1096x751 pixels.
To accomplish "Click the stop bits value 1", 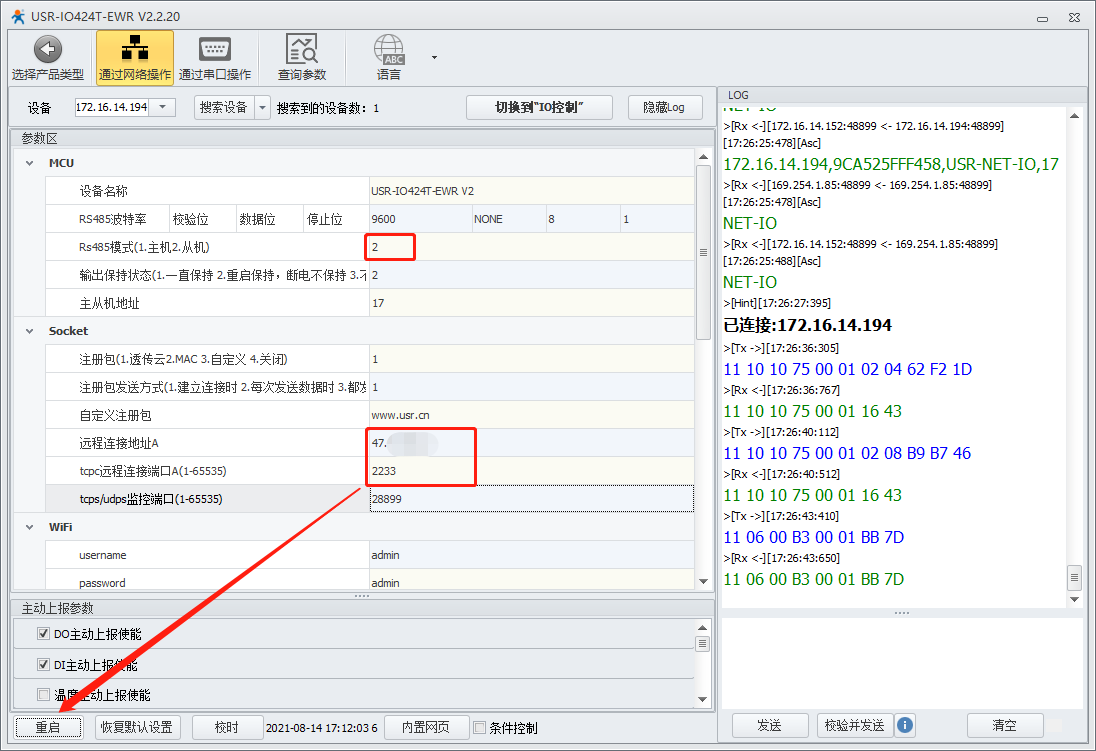I will [x=657, y=219].
